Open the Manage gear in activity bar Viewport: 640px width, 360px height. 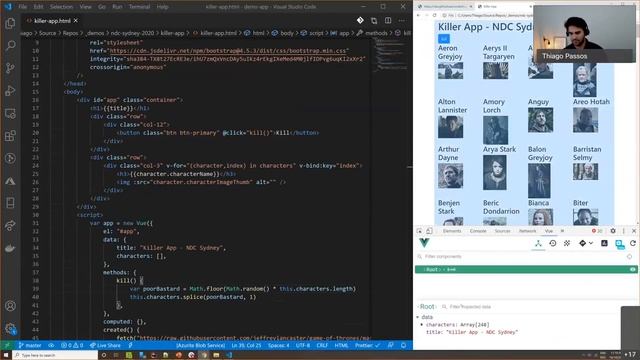point(10,328)
